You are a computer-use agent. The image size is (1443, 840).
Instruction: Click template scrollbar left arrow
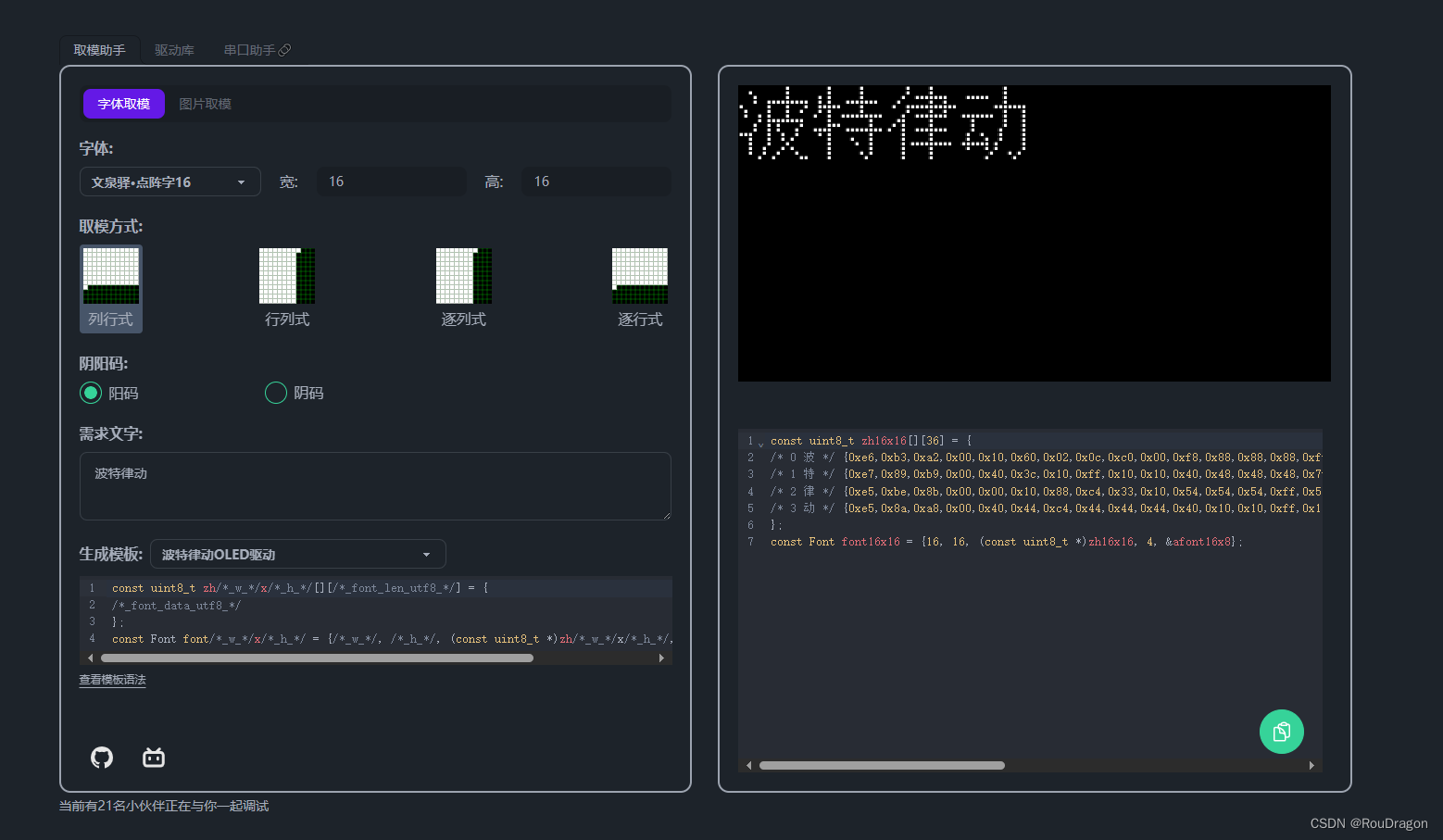point(90,658)
